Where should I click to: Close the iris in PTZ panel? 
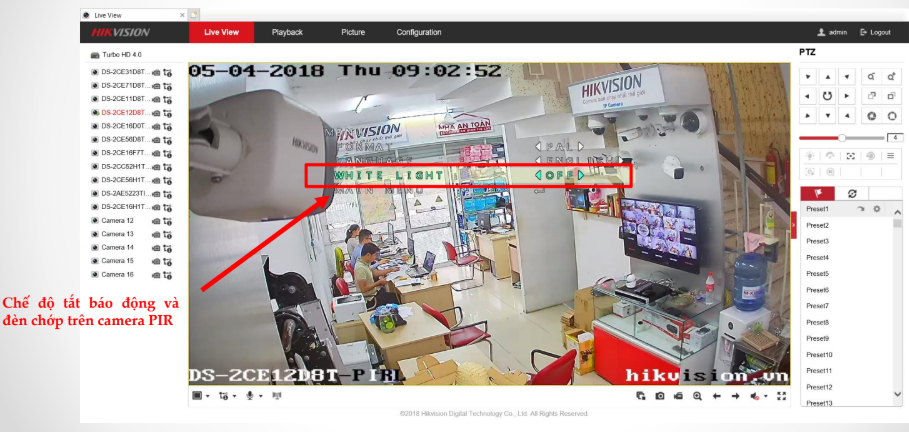[871, 116]
